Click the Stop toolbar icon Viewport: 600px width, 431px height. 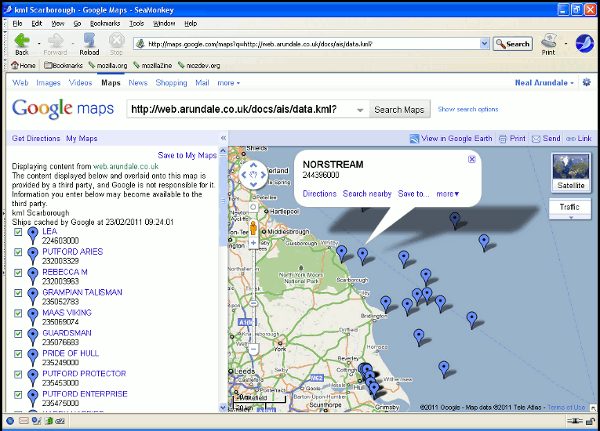tap(116, 40)
